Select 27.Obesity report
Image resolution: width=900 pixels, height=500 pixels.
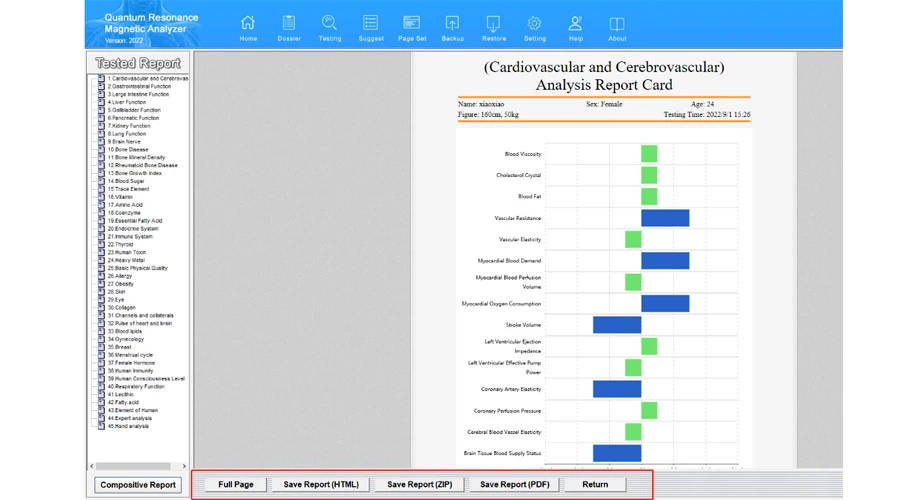pyautogui.click(x=121, y=284)
